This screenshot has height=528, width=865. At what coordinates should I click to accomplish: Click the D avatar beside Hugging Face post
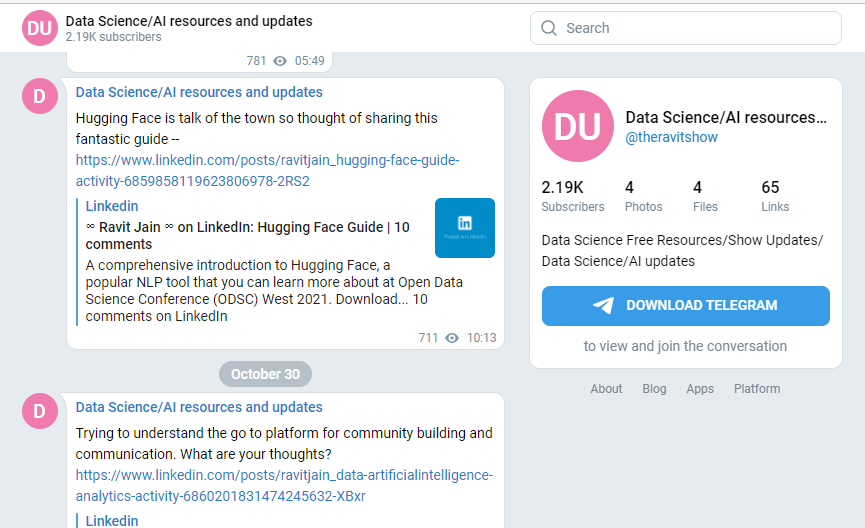(x=40, y=96)
